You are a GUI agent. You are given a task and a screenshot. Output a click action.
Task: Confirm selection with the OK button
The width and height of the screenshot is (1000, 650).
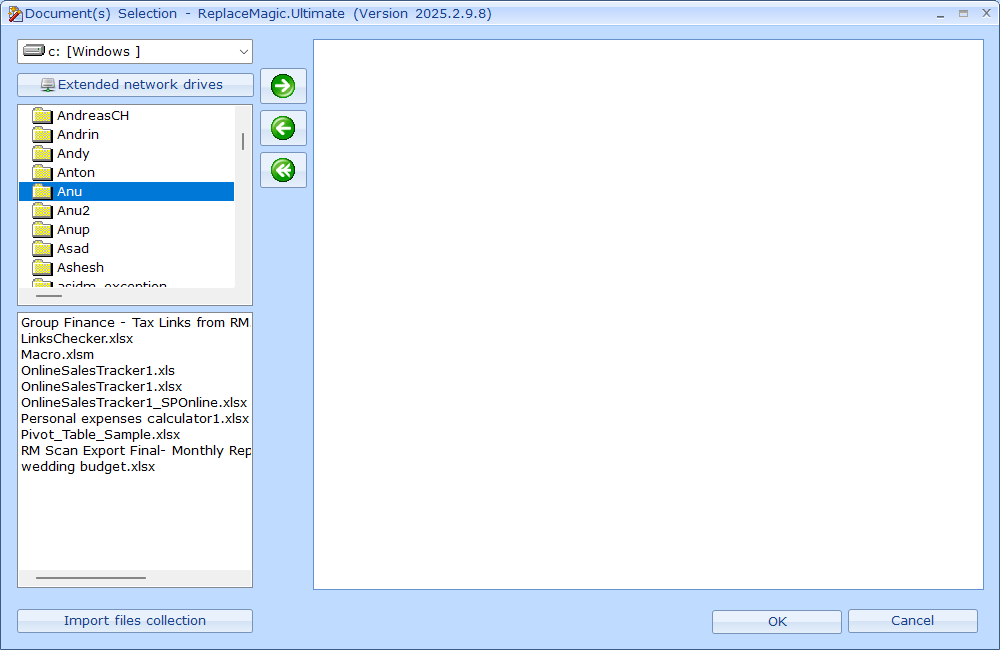(x=777, y=622)
